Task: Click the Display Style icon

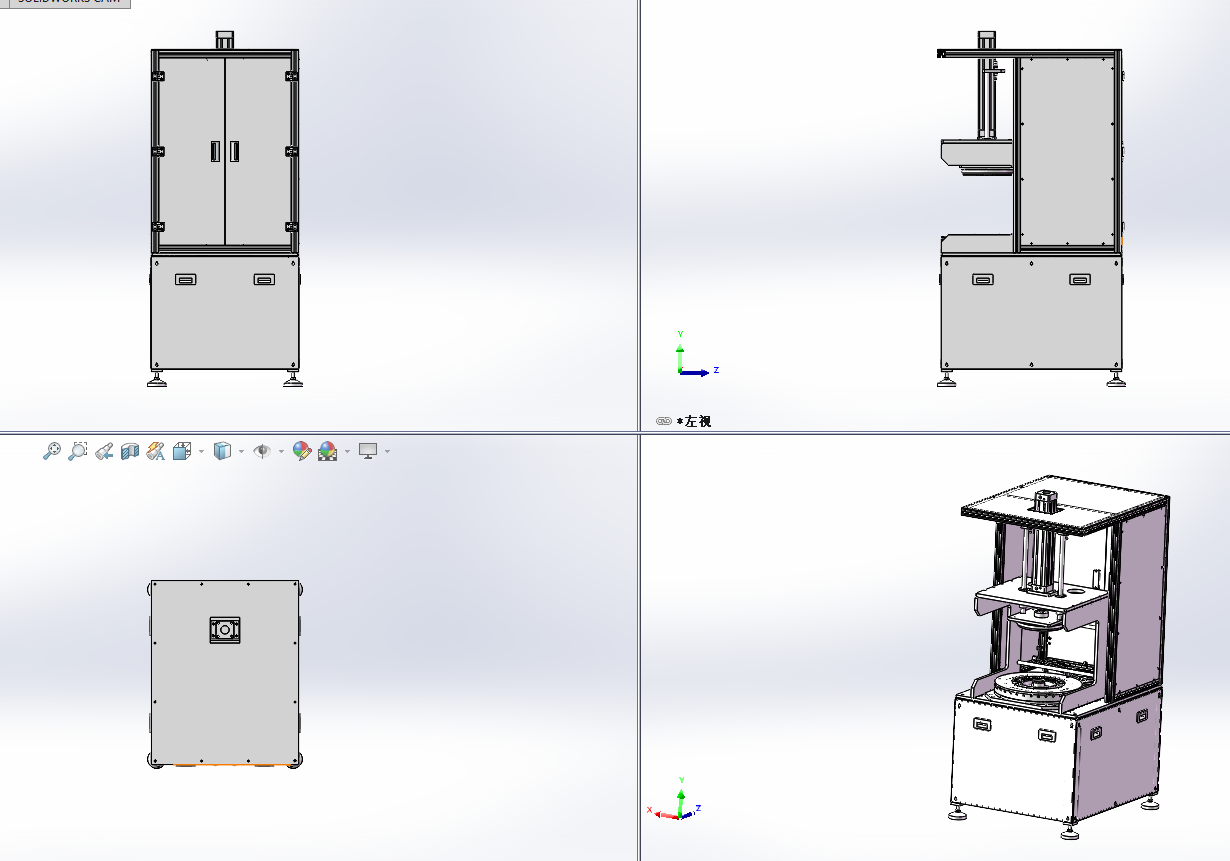Action: pos(223,451)
